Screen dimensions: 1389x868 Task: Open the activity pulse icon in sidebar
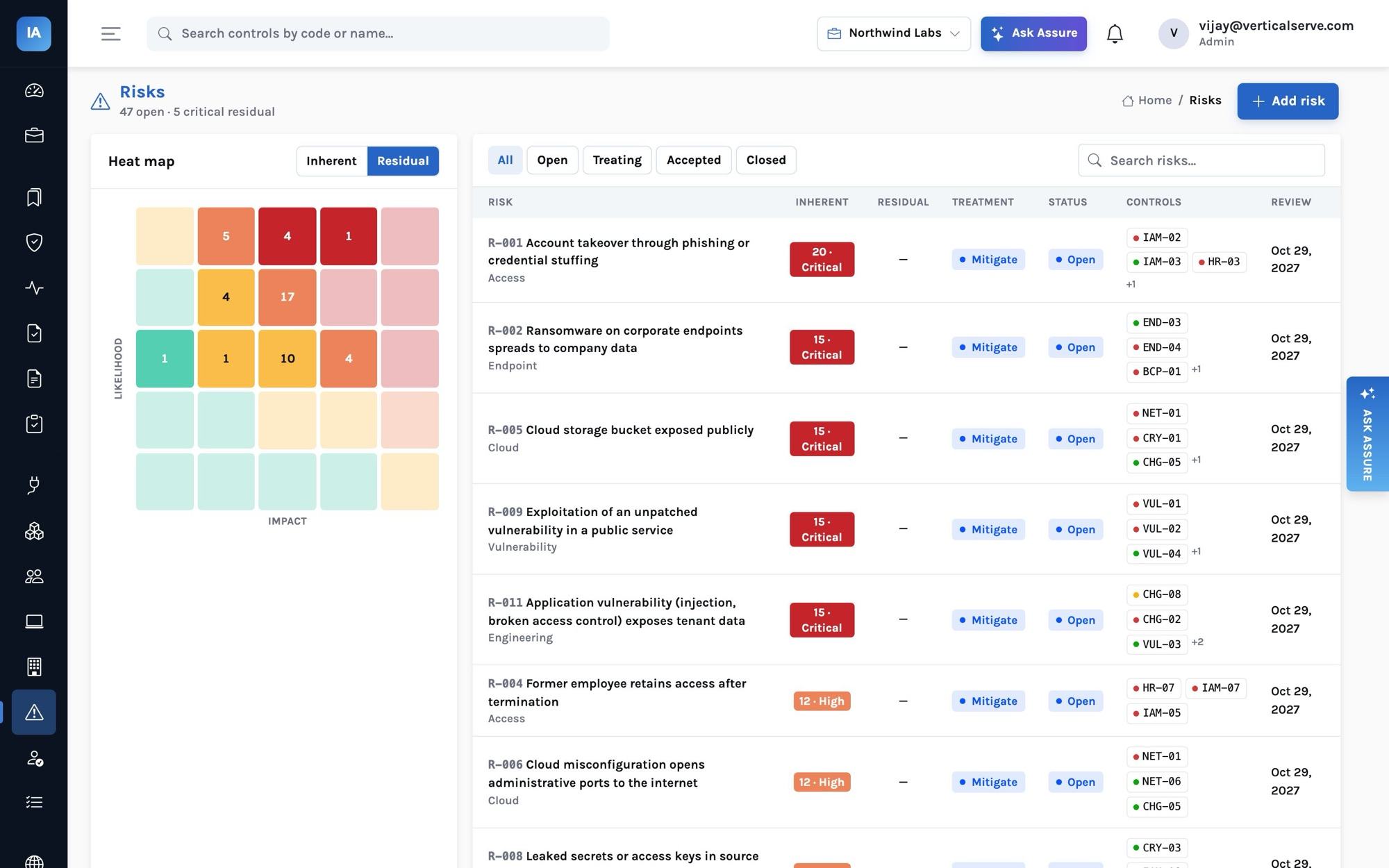click(x=34, y=287)
